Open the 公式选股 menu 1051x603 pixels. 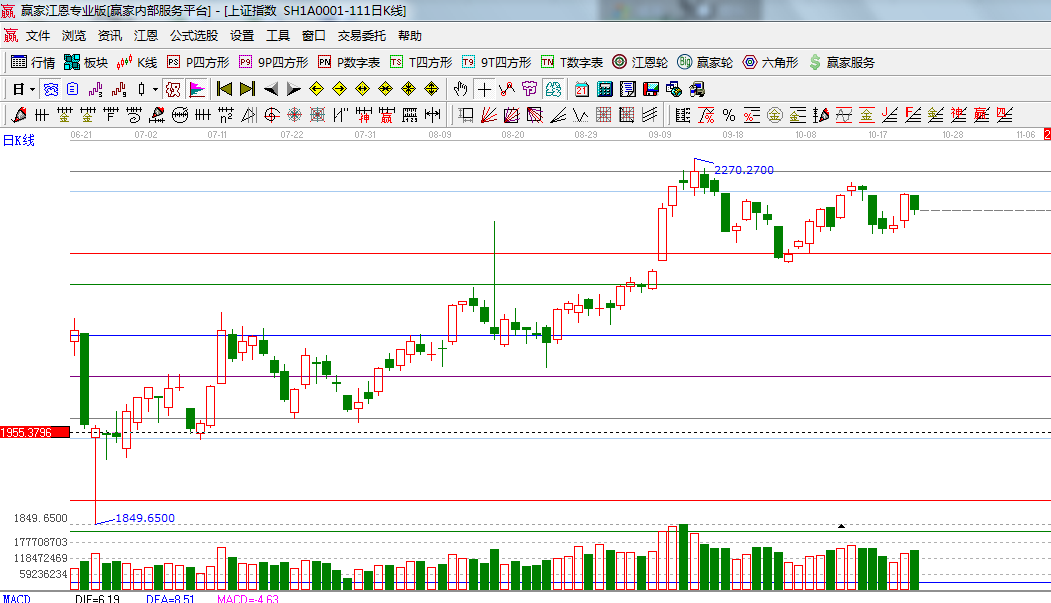193,35
